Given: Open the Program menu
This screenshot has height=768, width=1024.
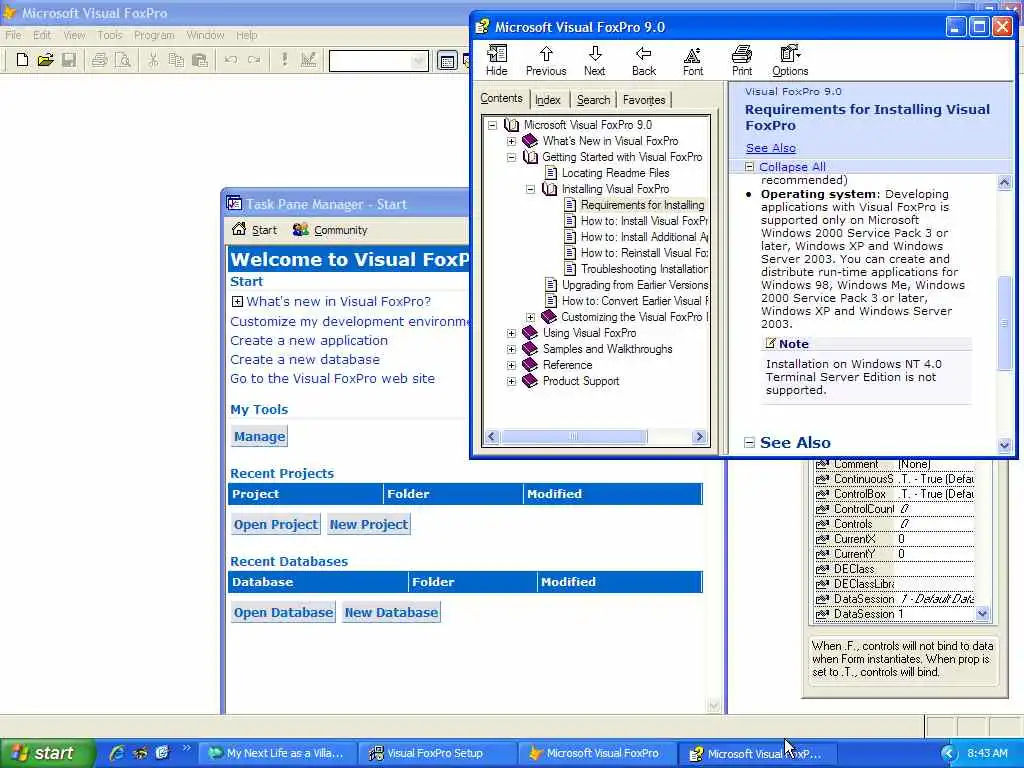Looking at the screenshot, I should click(154, 35).
